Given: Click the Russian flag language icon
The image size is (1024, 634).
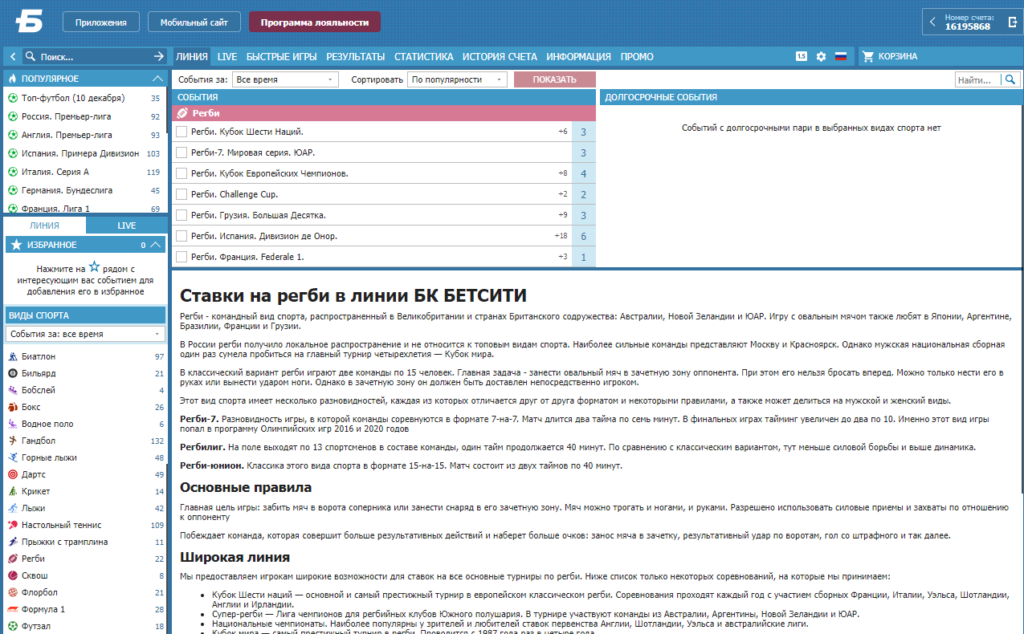Looking at the screenshot, I should tap(840, 57).
